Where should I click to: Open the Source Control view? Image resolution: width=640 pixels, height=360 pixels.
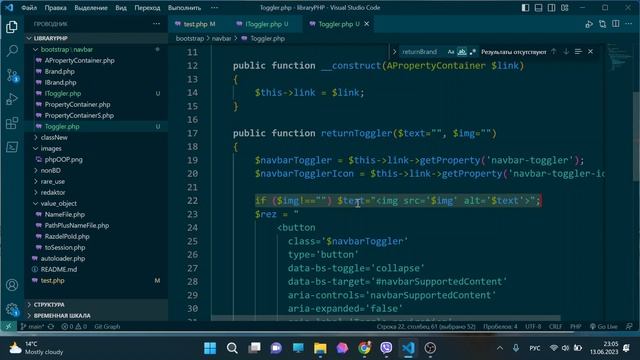[x=12, y=76]
